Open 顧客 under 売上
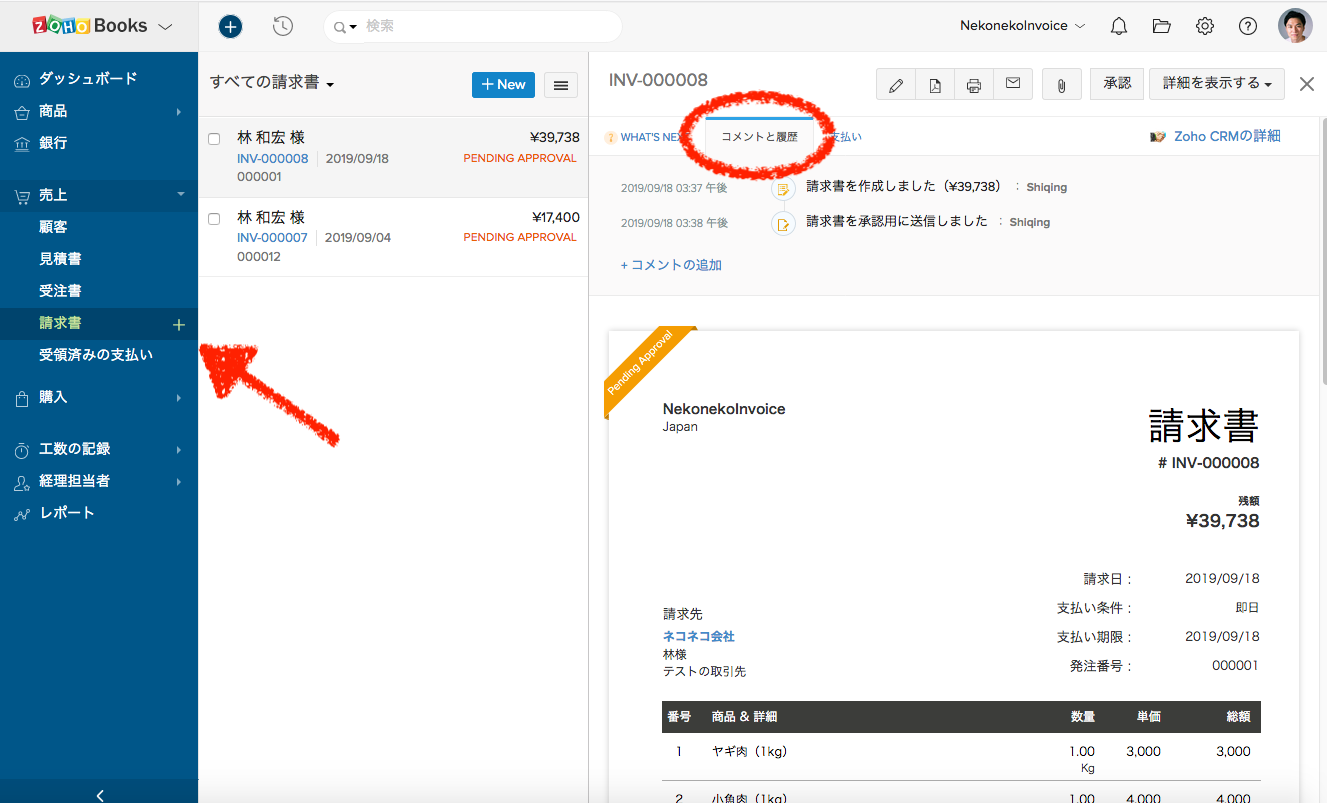The width and height of the screenshot is (1327, 803). (x=53, y=227)
